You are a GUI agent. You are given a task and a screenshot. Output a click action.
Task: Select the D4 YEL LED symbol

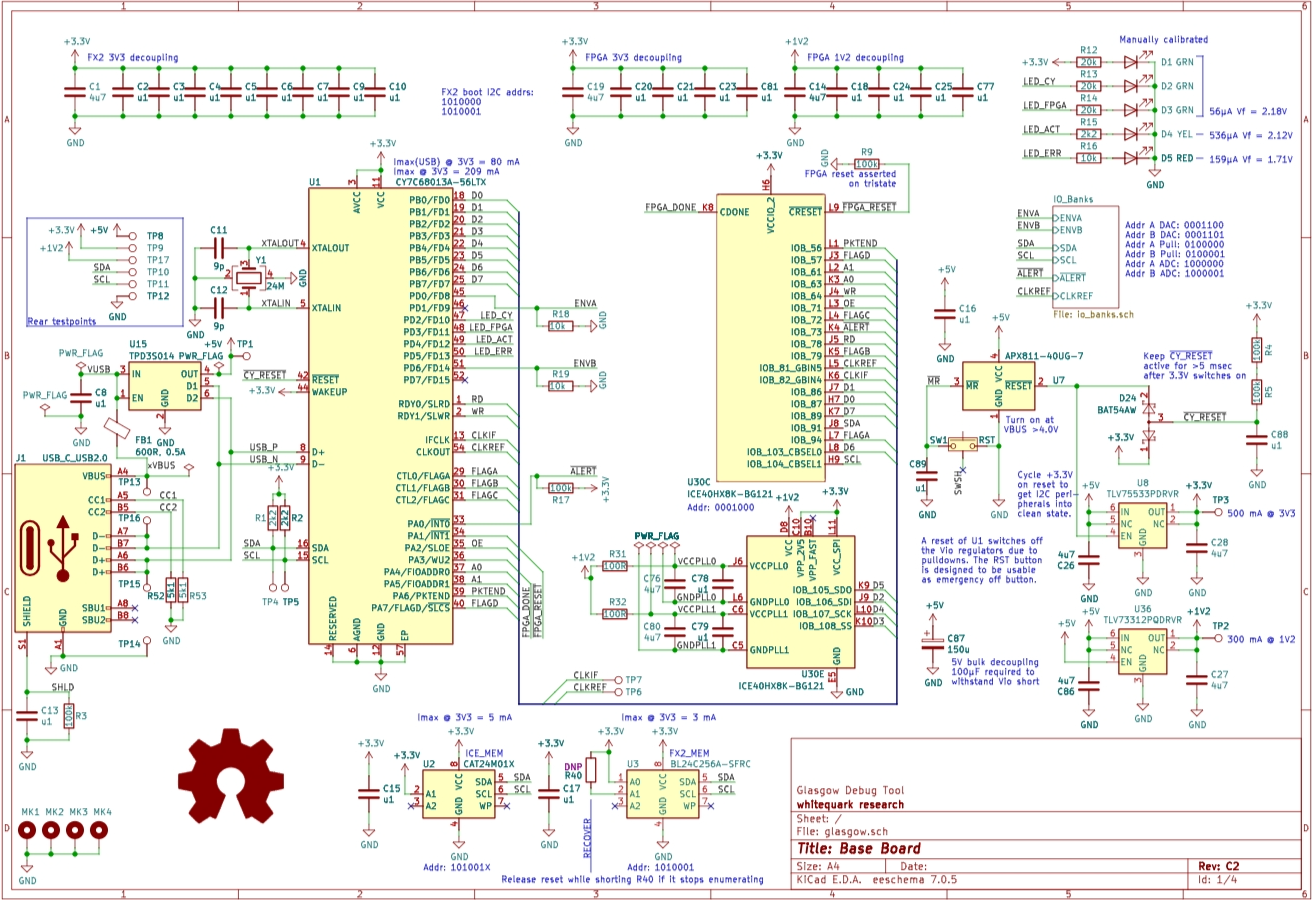[1132, 133]
